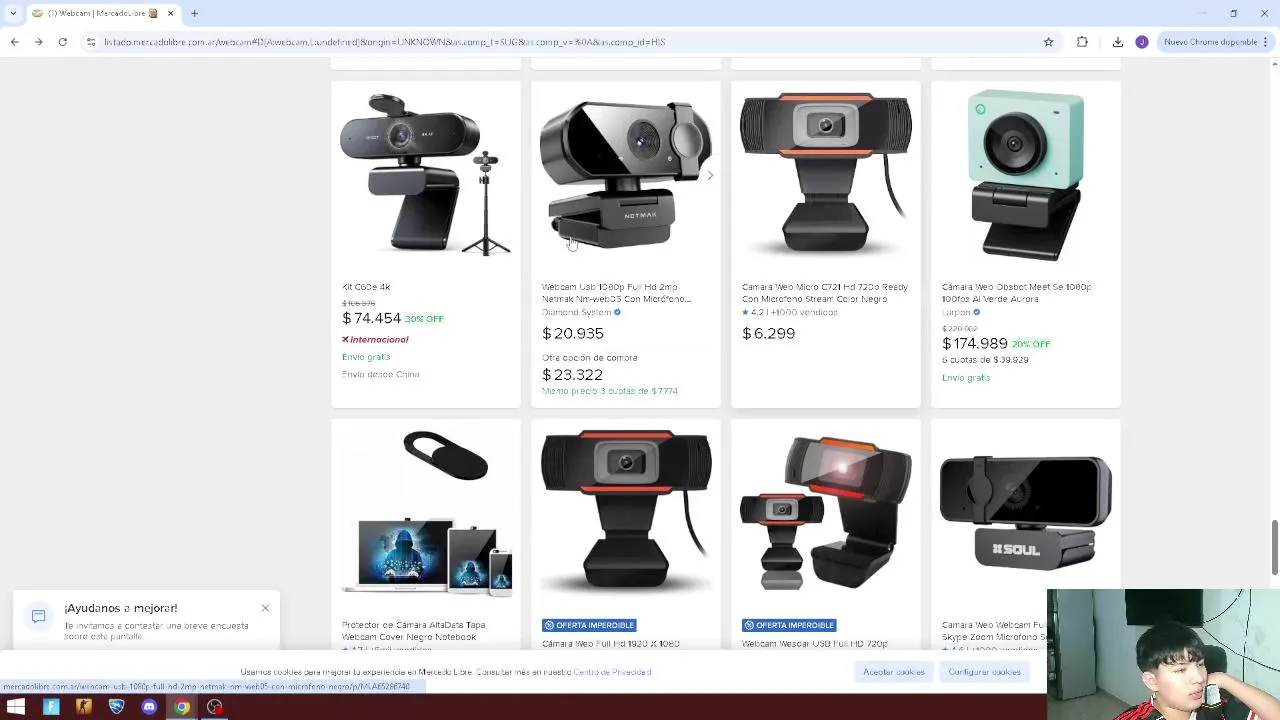Click the address bar URL
Screen dimensions: 1280x720
point(385,42)
